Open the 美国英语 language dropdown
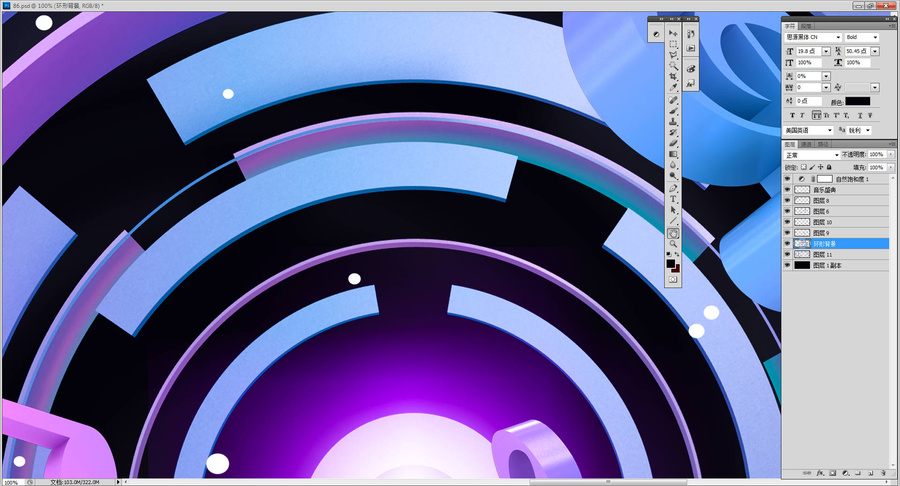The image size is (900, 486). (809, 131)
